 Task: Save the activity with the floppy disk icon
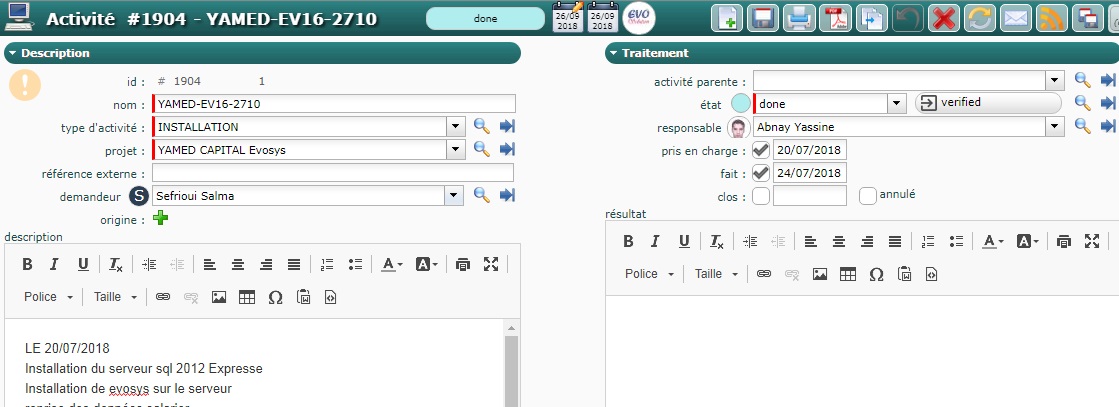763,19
